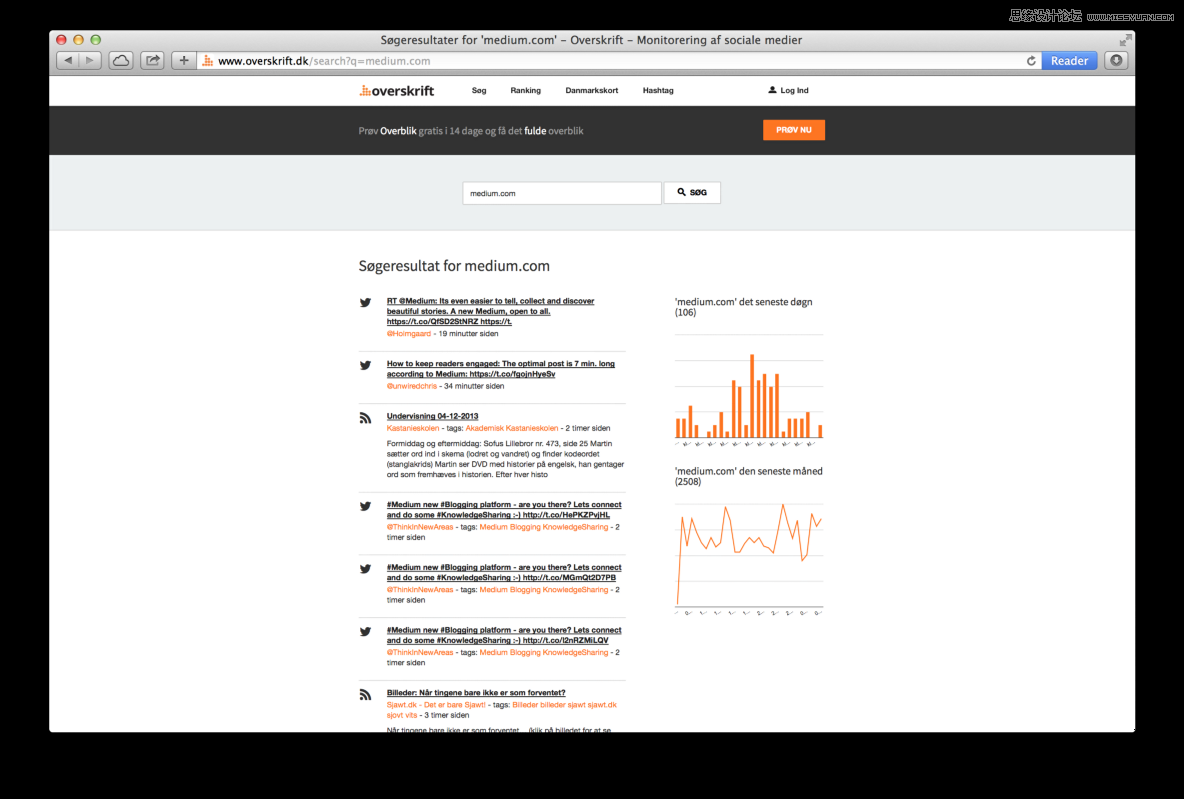The height and width of the screenshot is (799, 1184).
Task: Click the share icon in toolbar
Action: point(153,60)
